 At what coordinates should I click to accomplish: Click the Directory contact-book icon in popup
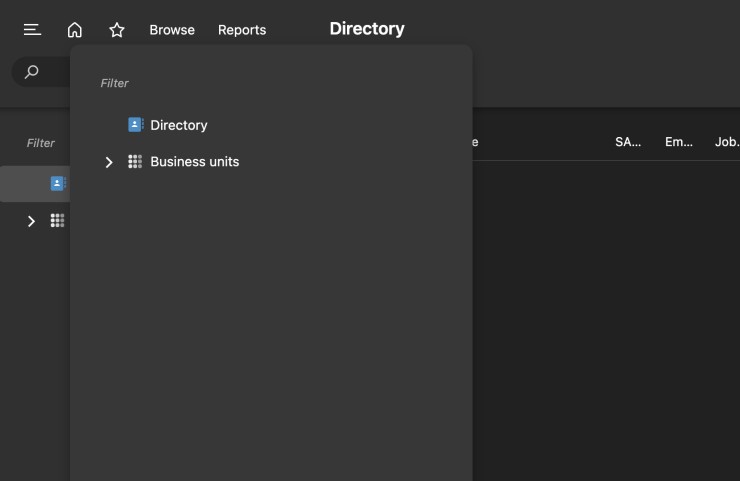136,125
